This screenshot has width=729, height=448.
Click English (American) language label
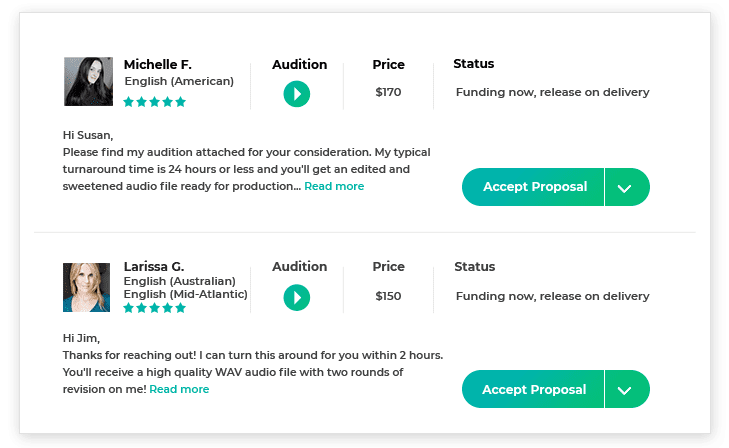(x=179, y=81)
